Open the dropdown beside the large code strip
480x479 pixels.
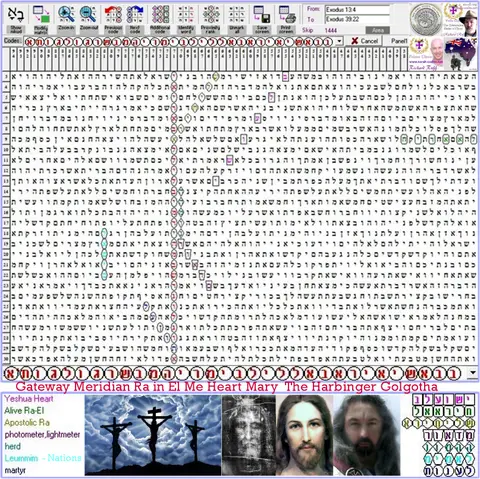473,373
